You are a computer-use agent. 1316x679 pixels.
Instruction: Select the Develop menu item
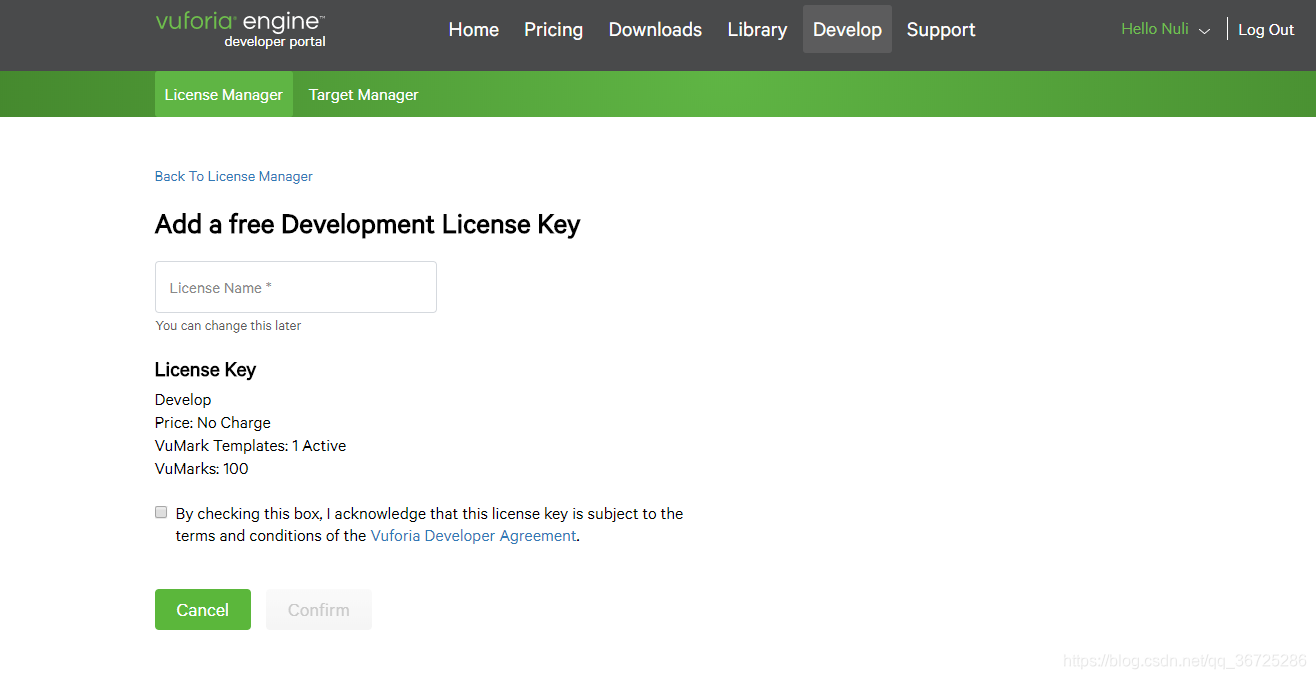click(x=847, y=29)
